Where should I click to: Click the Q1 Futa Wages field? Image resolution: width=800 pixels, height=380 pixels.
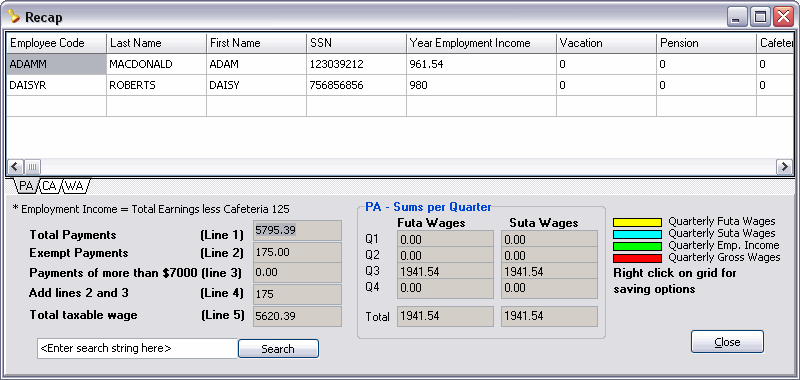[x=445, y=239]
